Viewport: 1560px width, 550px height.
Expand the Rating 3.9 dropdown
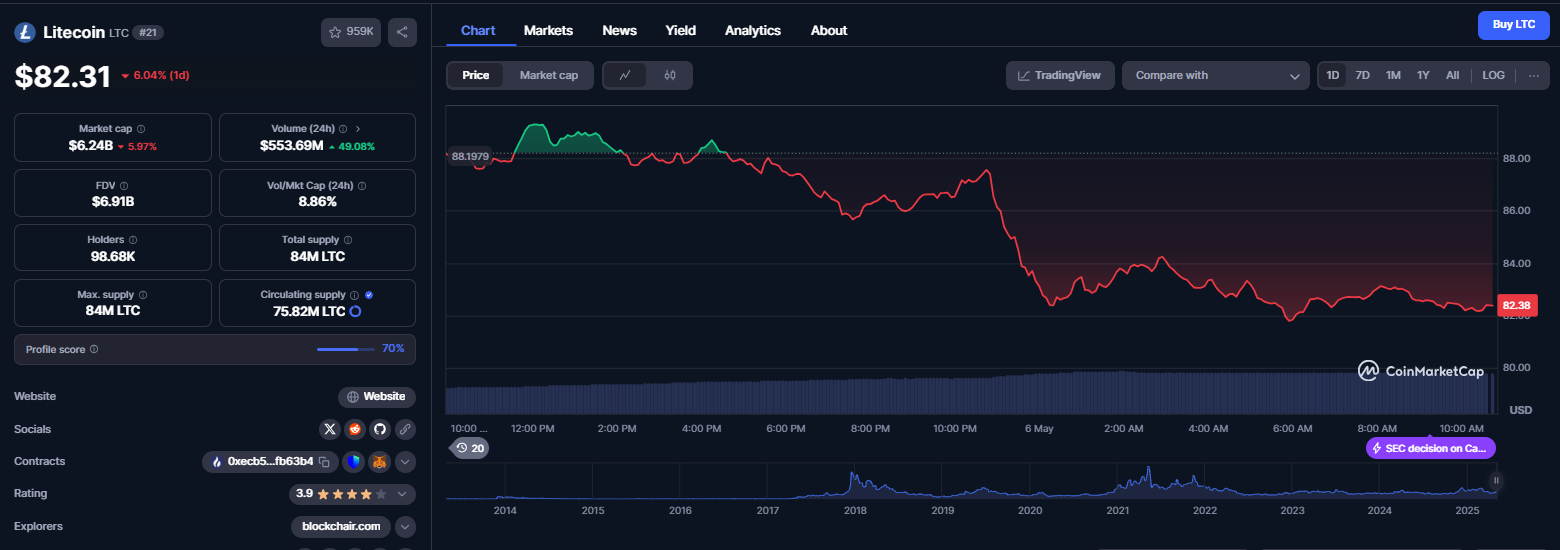pyautogui.click(x=402, y=494)
